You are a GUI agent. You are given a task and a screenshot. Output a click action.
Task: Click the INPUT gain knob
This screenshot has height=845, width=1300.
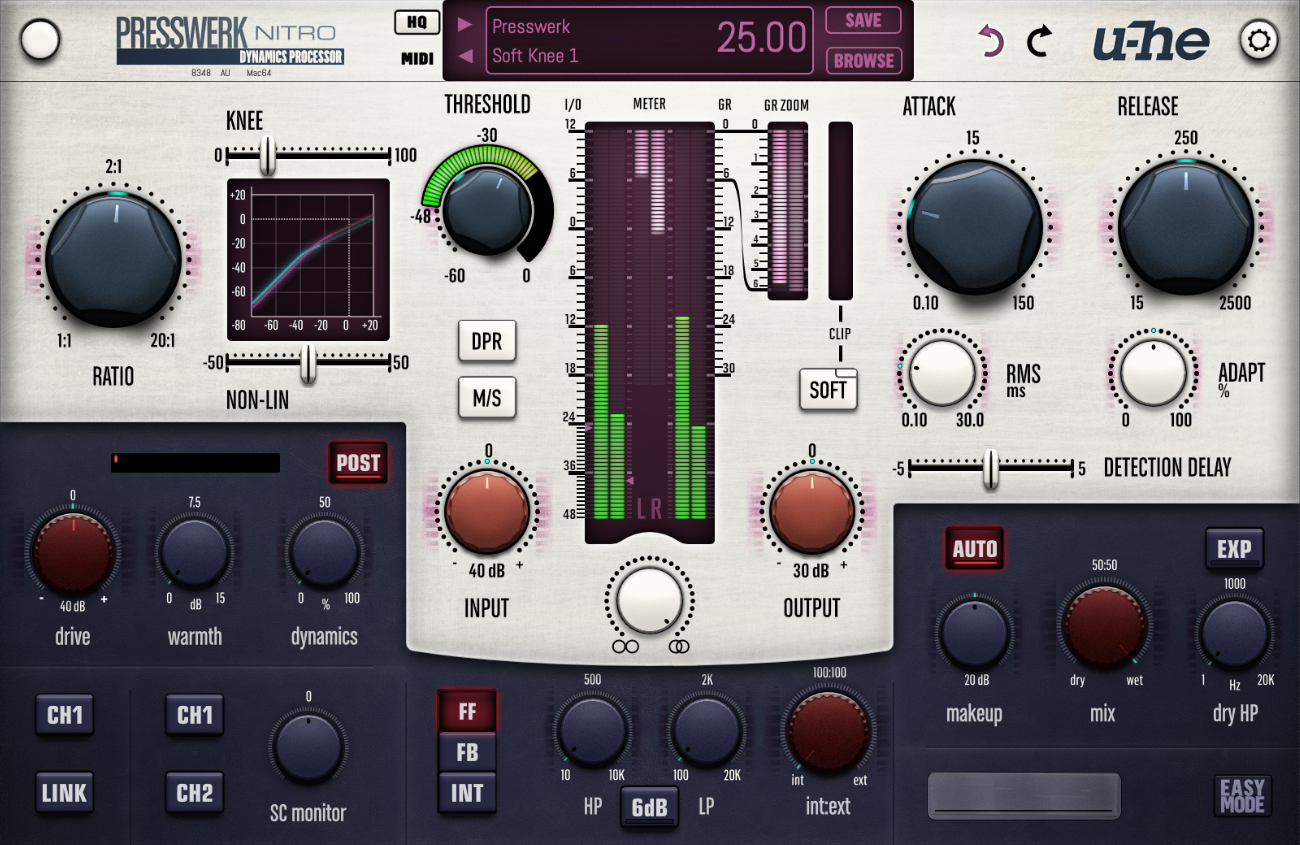tap(487, 512)
